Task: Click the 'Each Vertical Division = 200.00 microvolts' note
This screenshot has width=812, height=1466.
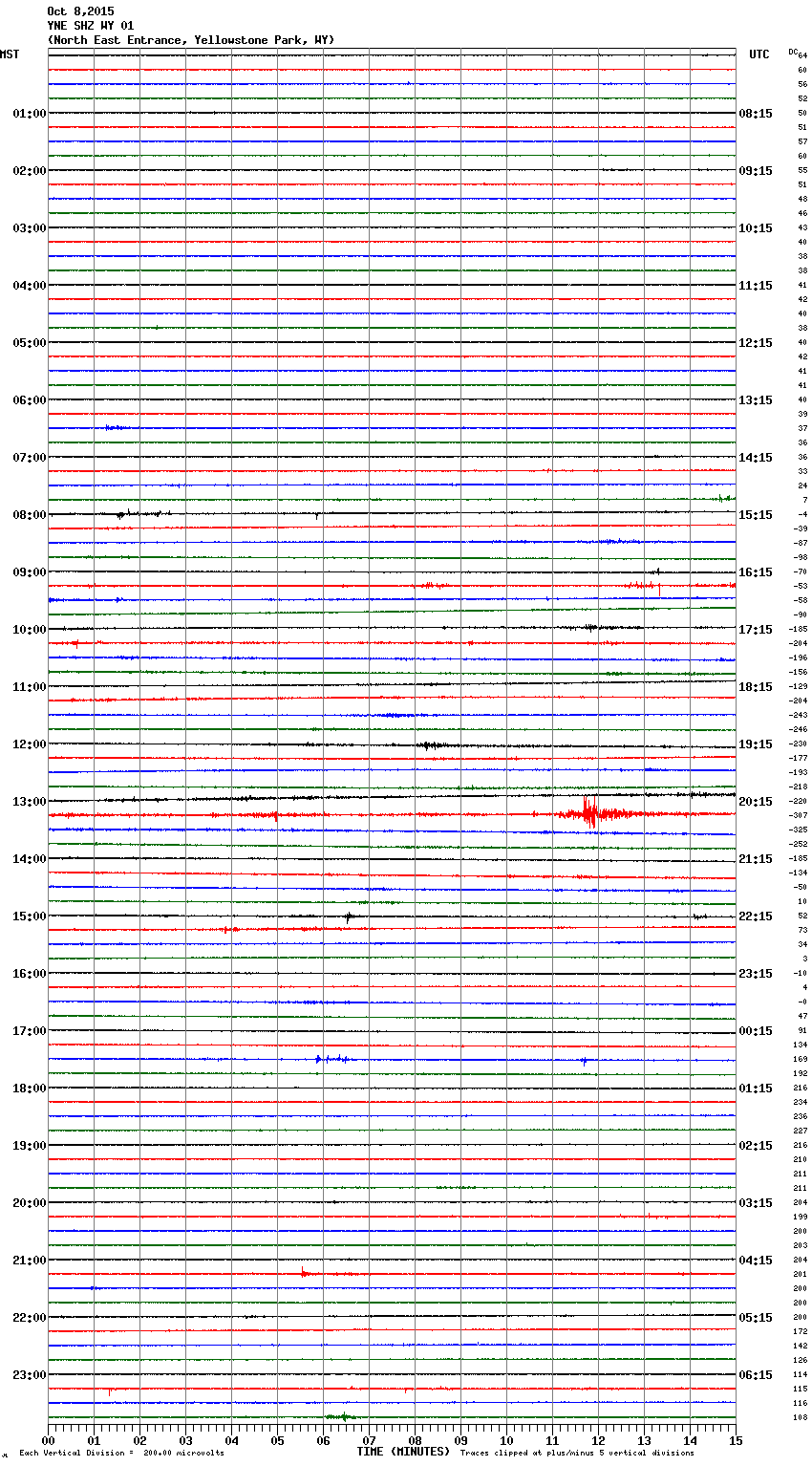Action: [121, 1453]
